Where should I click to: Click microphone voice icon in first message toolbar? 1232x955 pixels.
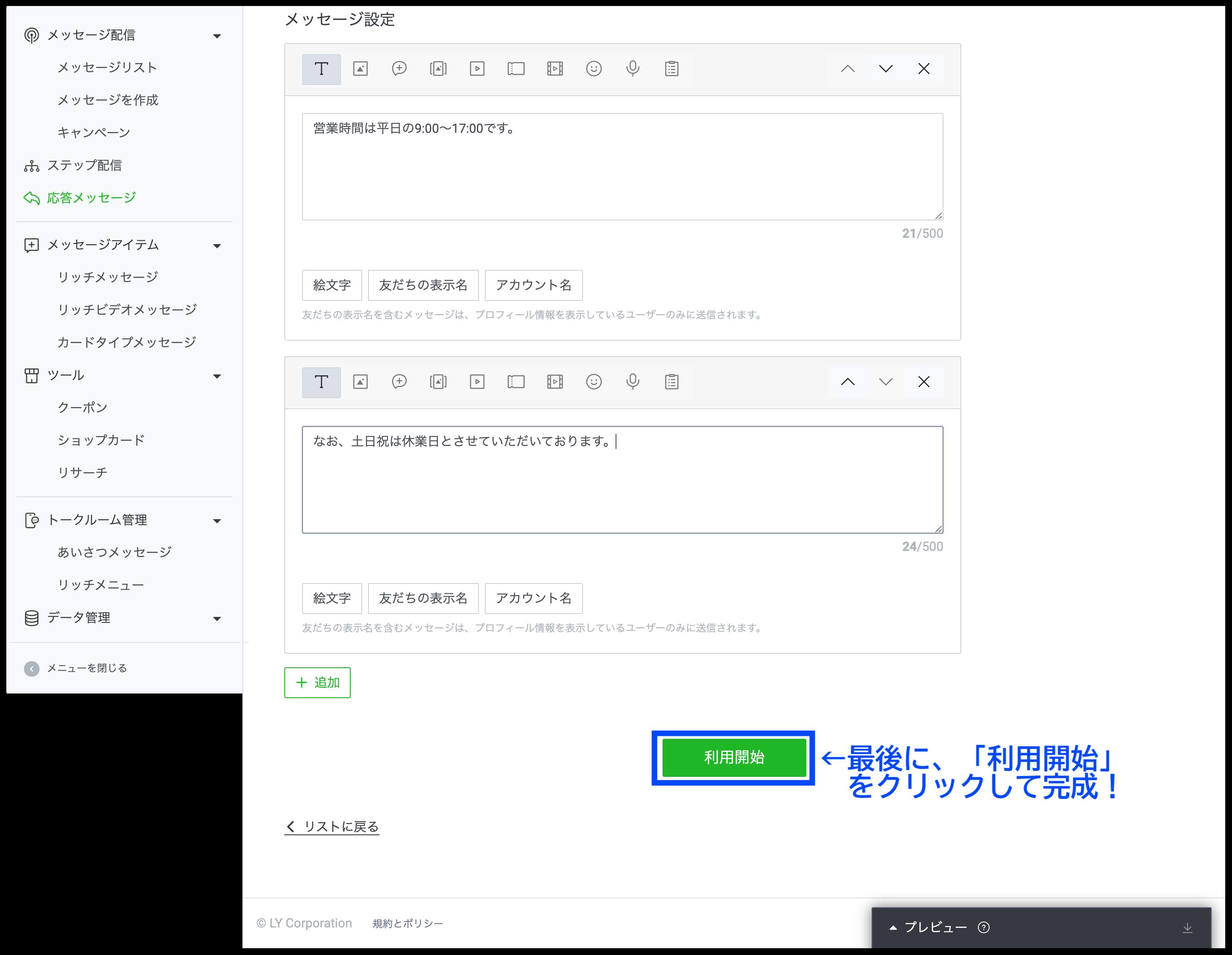[632, 69]
